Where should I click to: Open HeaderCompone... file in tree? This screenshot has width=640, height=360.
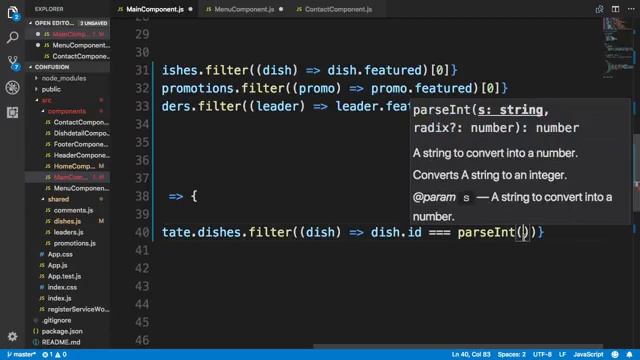coord(68,155)
